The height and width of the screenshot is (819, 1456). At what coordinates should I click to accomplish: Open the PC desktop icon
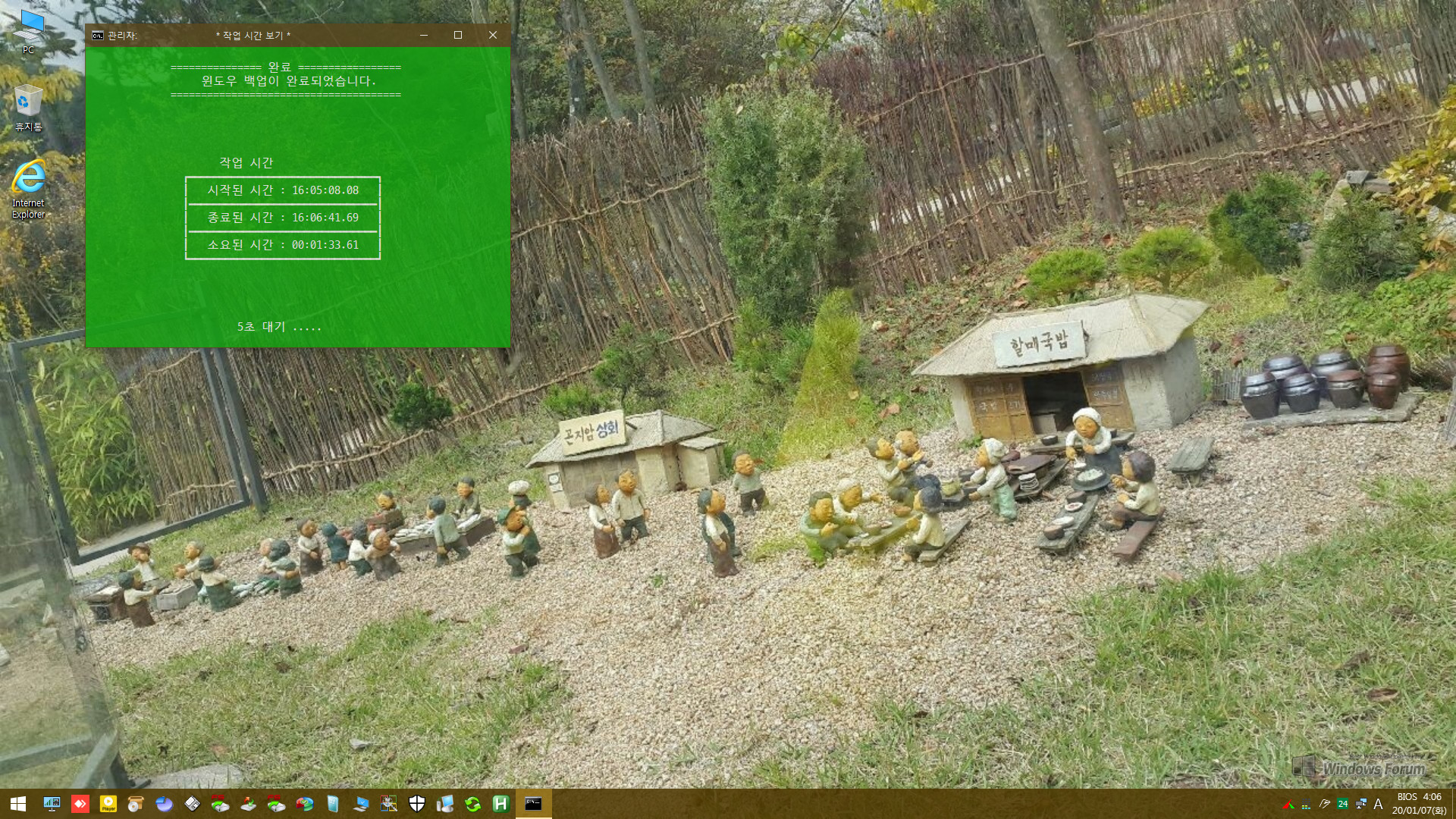pyautogui.click(x=29, y=32)
